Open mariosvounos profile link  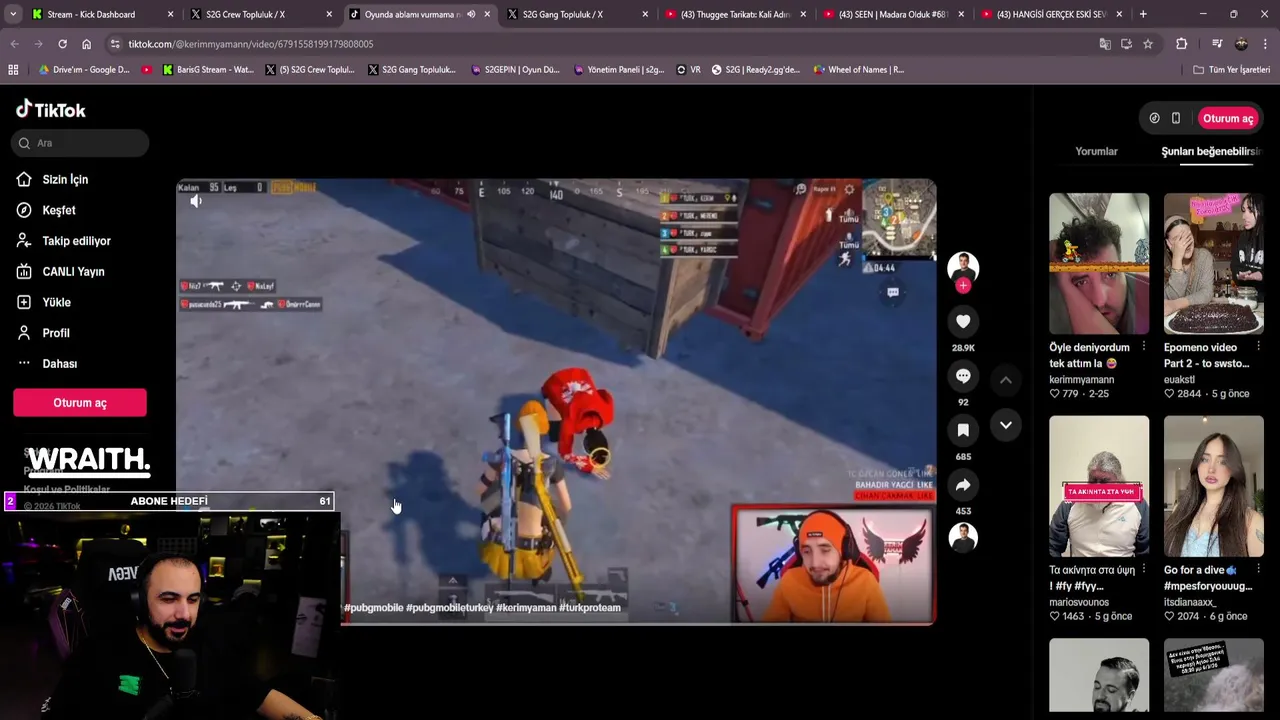click(x=1080, y=603)
